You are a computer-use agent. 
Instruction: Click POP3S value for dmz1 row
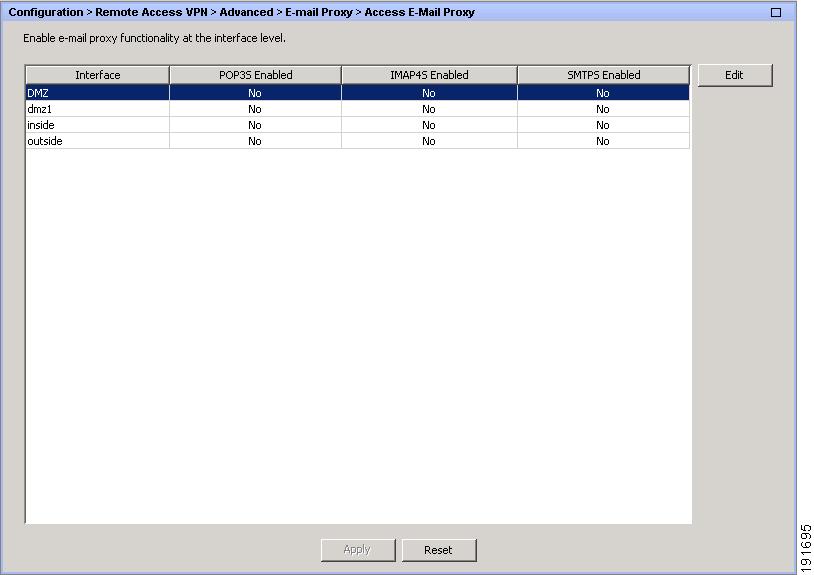(x=255, y=109)
